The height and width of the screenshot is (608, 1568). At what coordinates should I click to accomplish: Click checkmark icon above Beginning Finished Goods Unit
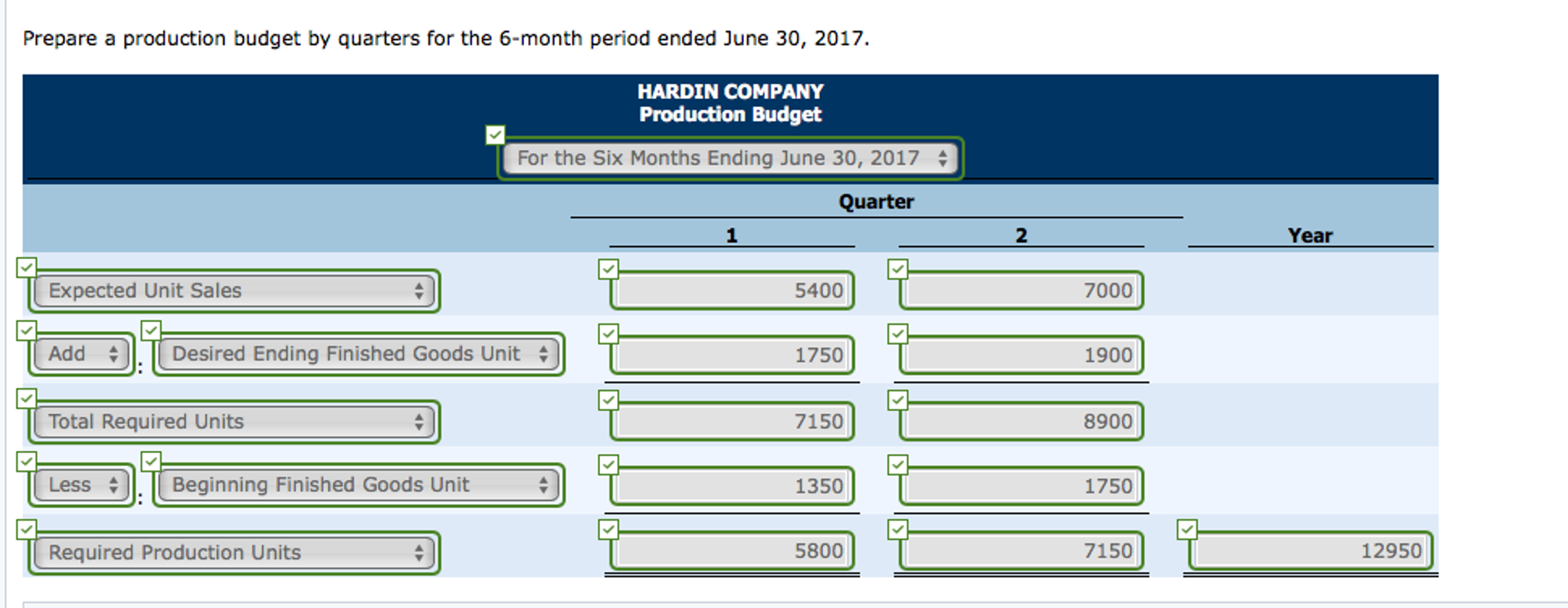click(151, 462)
